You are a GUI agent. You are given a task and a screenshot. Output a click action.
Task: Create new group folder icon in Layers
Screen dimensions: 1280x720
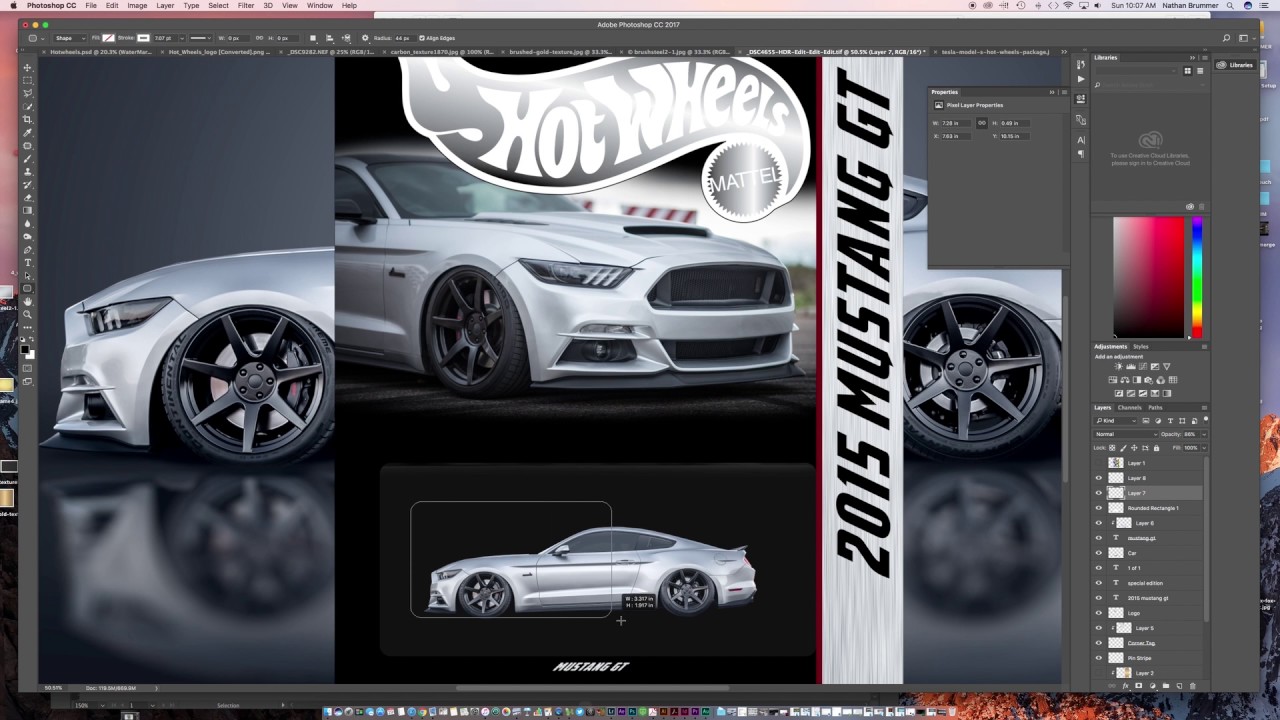[x=1166, y=686]
